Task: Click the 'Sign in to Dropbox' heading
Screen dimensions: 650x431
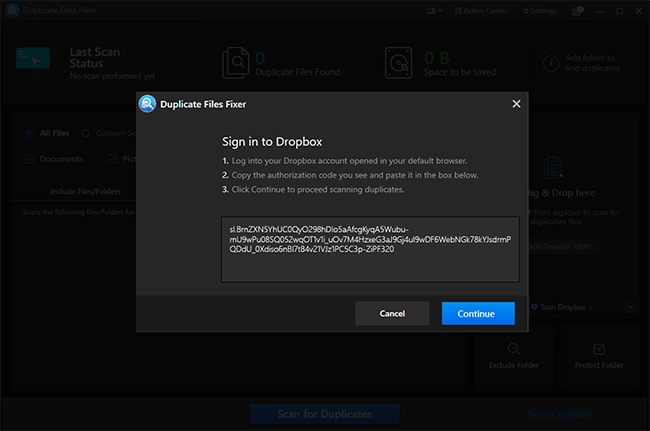Action: coord(272,142)
